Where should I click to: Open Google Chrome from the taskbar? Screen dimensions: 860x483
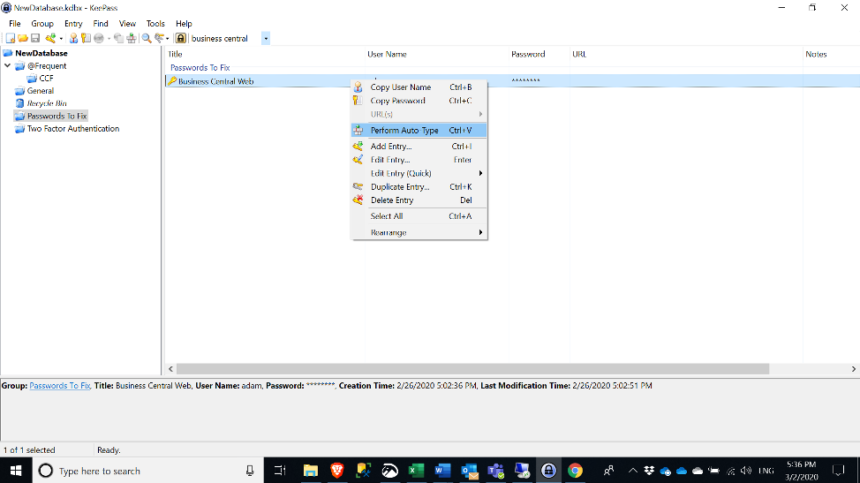pyautogui.click(x=575, y=470)
